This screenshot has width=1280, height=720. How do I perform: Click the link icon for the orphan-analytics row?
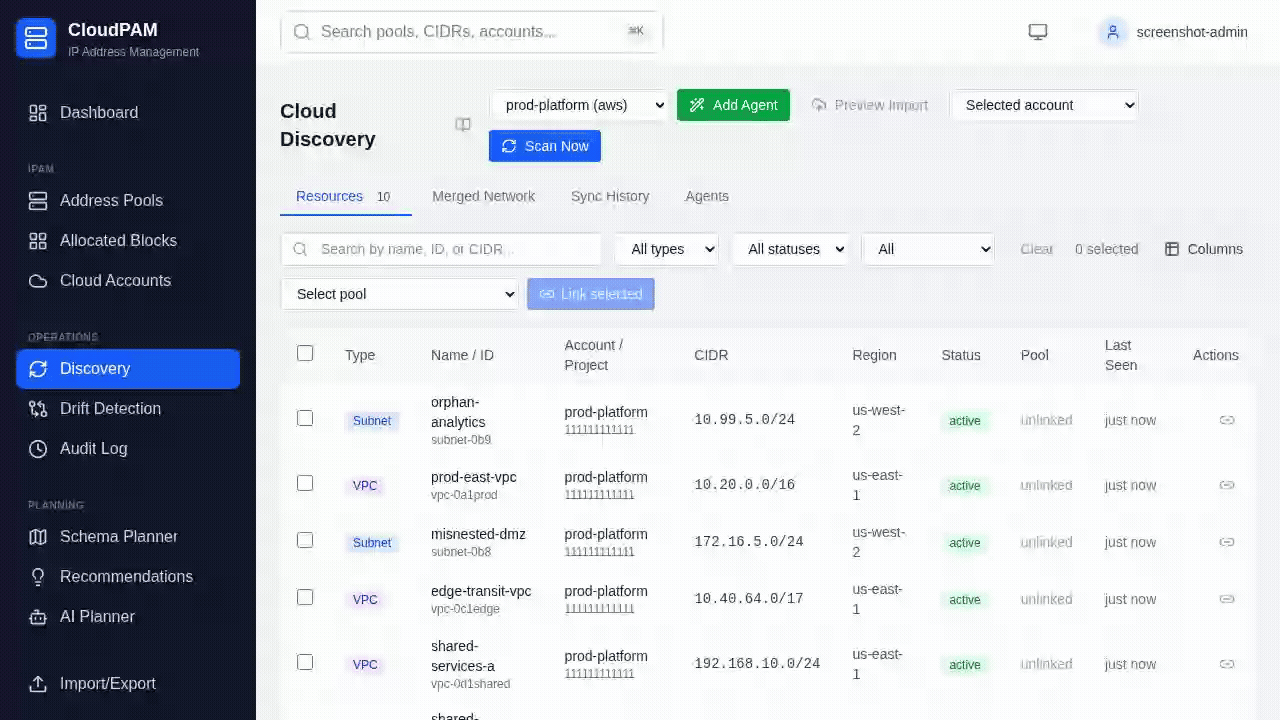1227,420
